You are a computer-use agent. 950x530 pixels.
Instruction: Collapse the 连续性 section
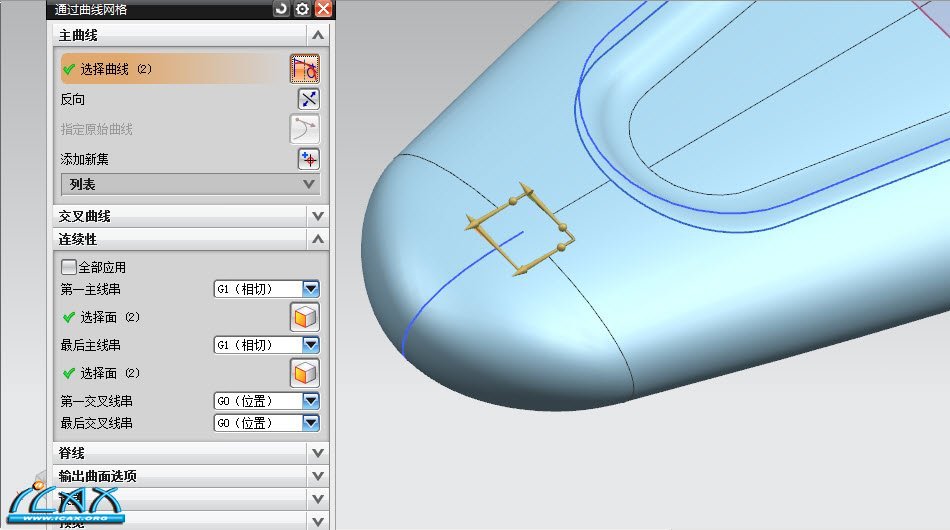318,240
